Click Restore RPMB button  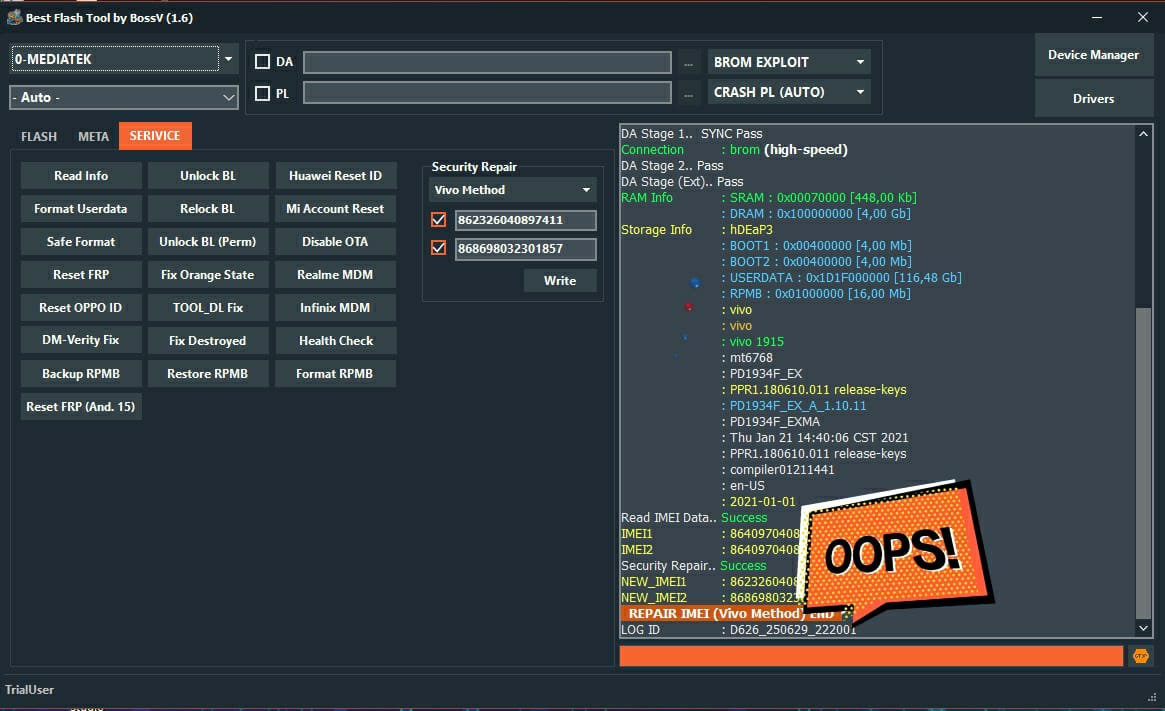click(208, 374)
